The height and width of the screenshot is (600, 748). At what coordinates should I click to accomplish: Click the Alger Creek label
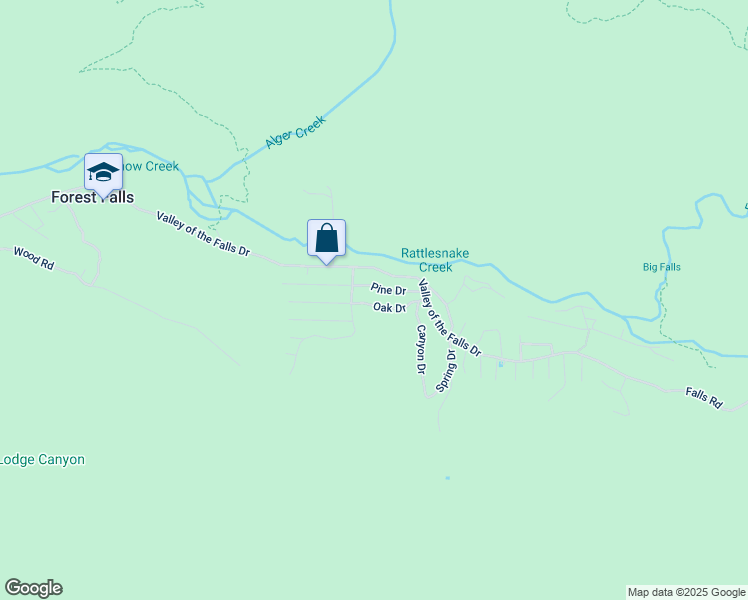click(x=296, y=132)
